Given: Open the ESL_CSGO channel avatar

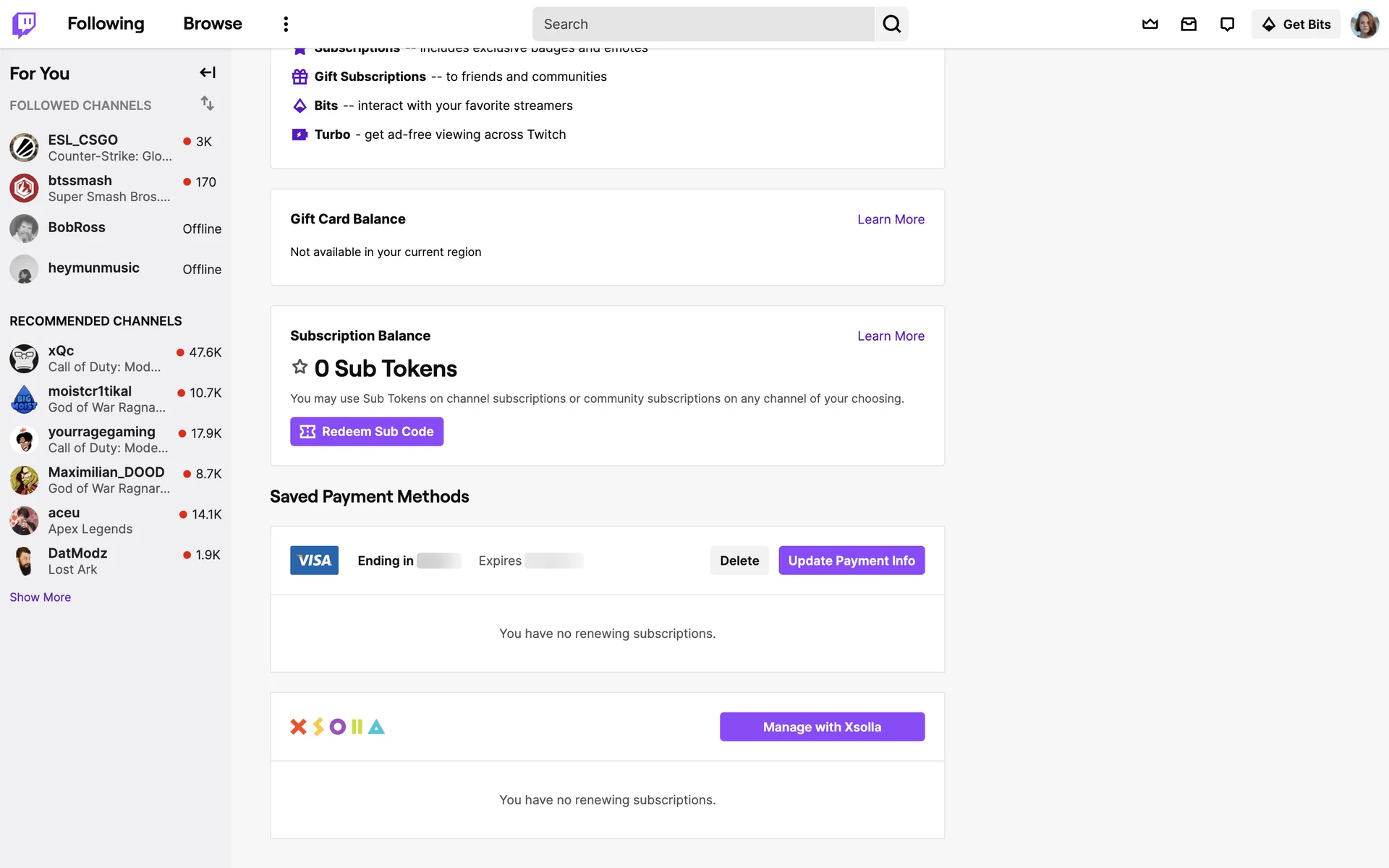Looking at the screenshot, I should click(x=24, y=148).
